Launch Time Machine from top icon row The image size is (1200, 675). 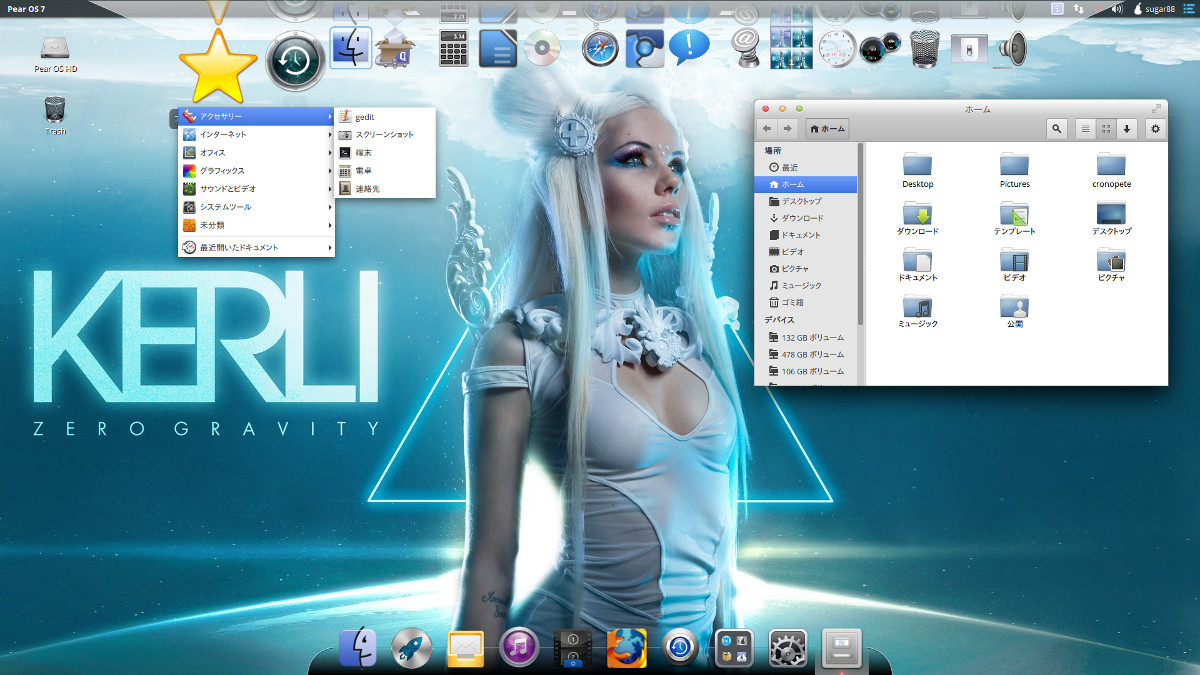tap(295, 60)
